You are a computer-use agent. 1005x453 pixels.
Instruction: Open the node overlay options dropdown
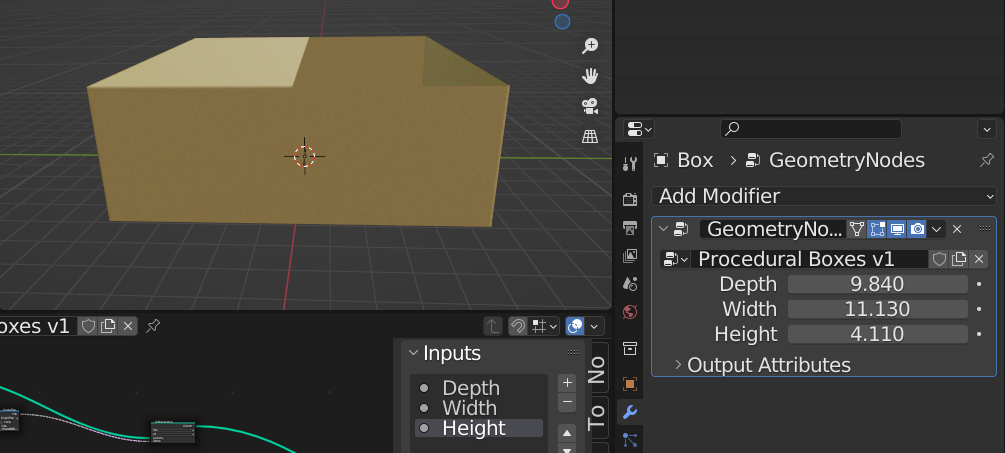pyautogui.click(x=595, y=327)
